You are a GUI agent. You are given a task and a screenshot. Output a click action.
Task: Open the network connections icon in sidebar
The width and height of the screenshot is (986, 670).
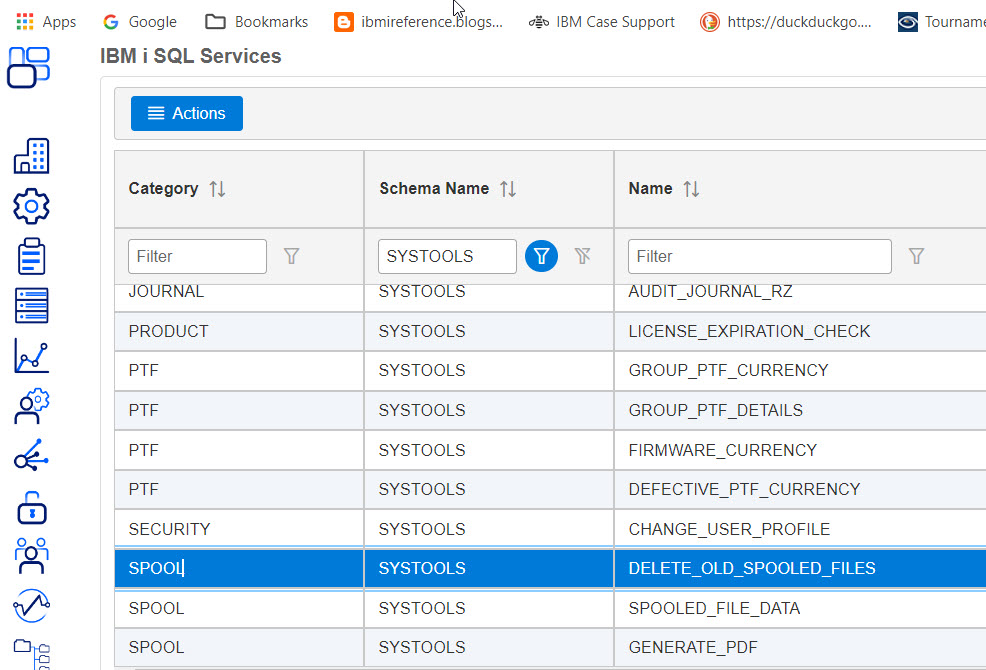click(31, 455)
